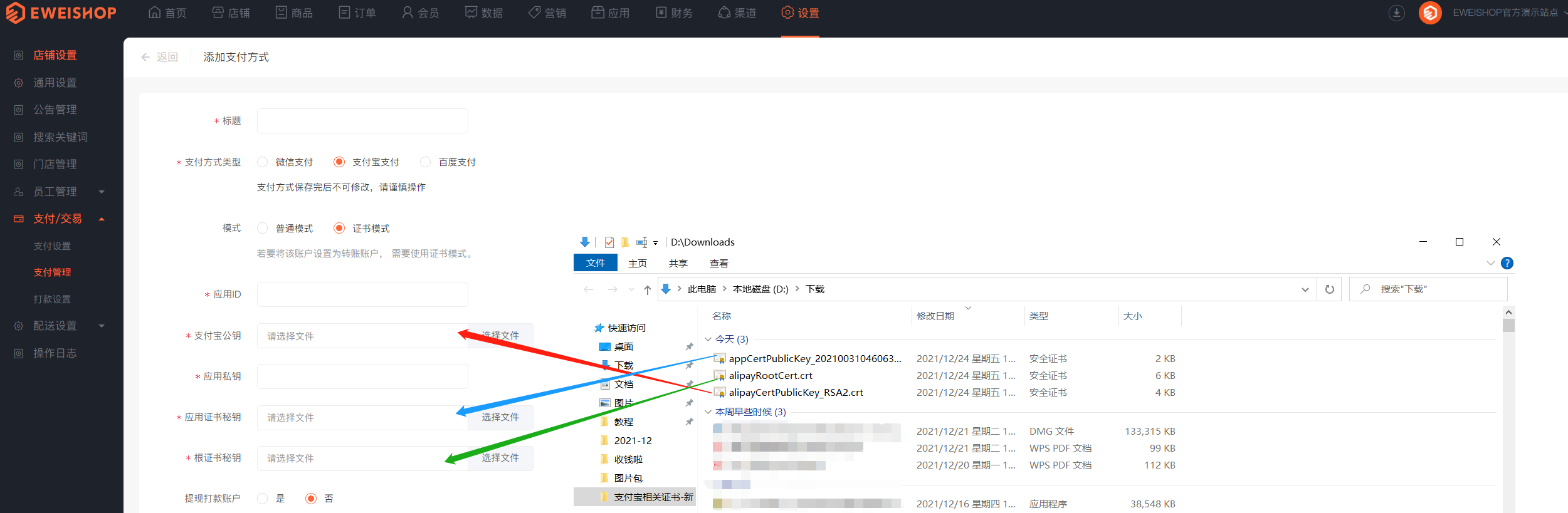Open EWEISHOP官方演示站点 account dropdown
Screen dimensions: 1568x513
(x=1509, y=13)
